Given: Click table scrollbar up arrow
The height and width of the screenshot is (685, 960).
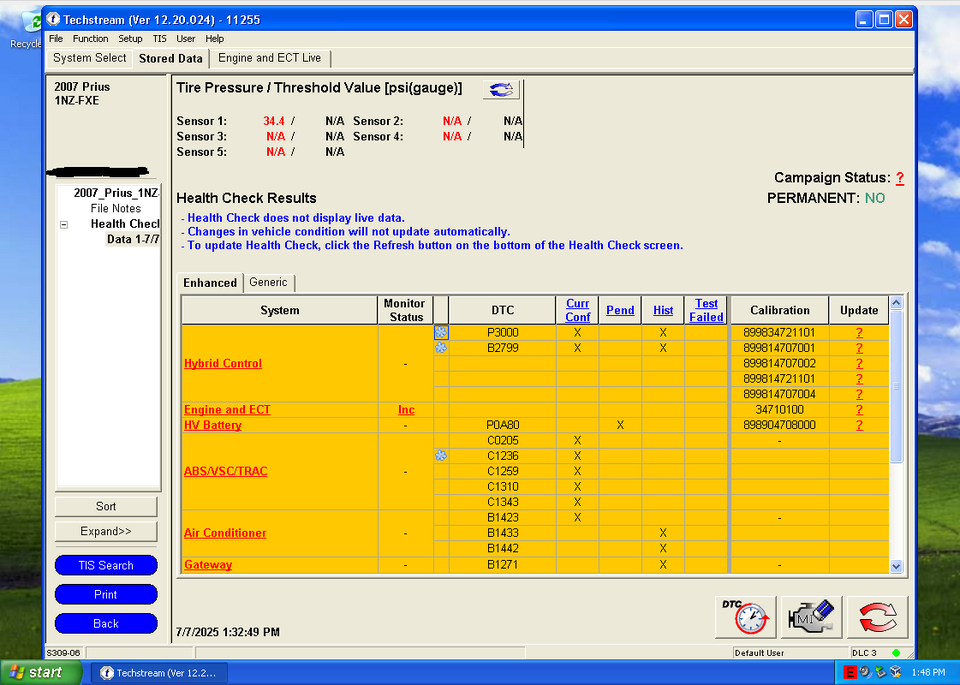Looking at the screenshot, I should pos(896,302).
